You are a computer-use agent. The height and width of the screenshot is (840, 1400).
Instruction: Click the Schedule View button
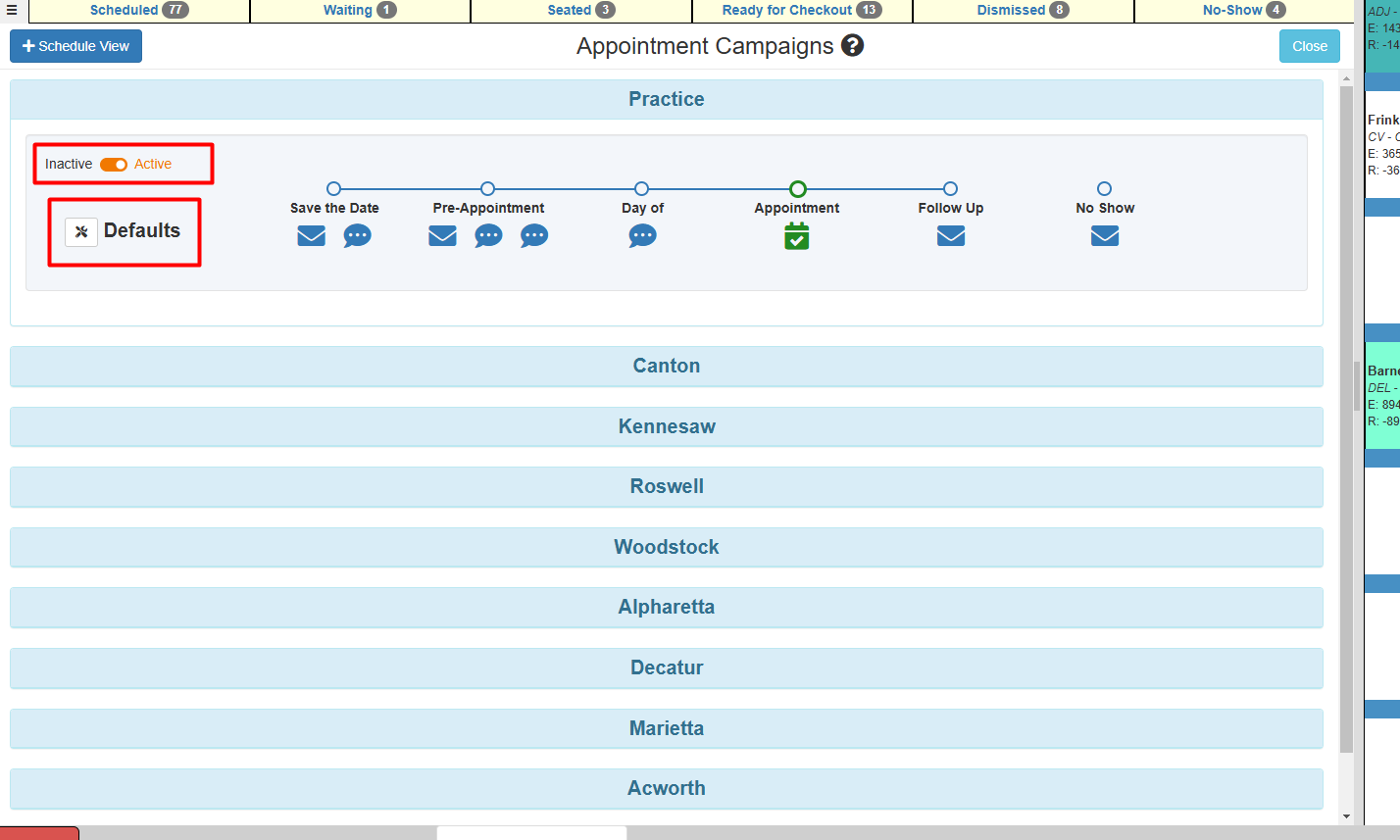pos(75,45)
